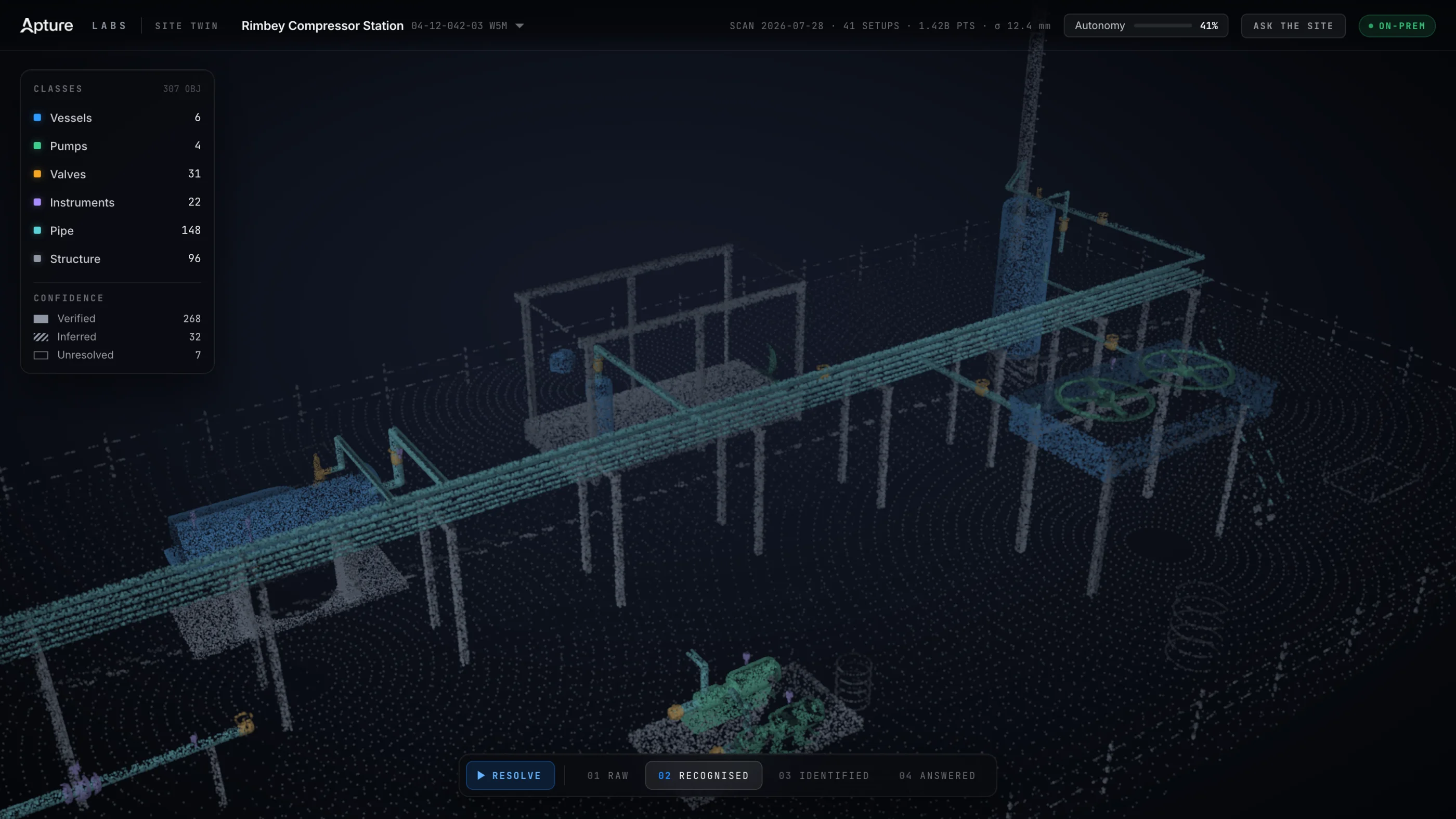Switch to the 04 ANSWERED stage
The height and width of the screenshot is (819, 1456).
937,775
